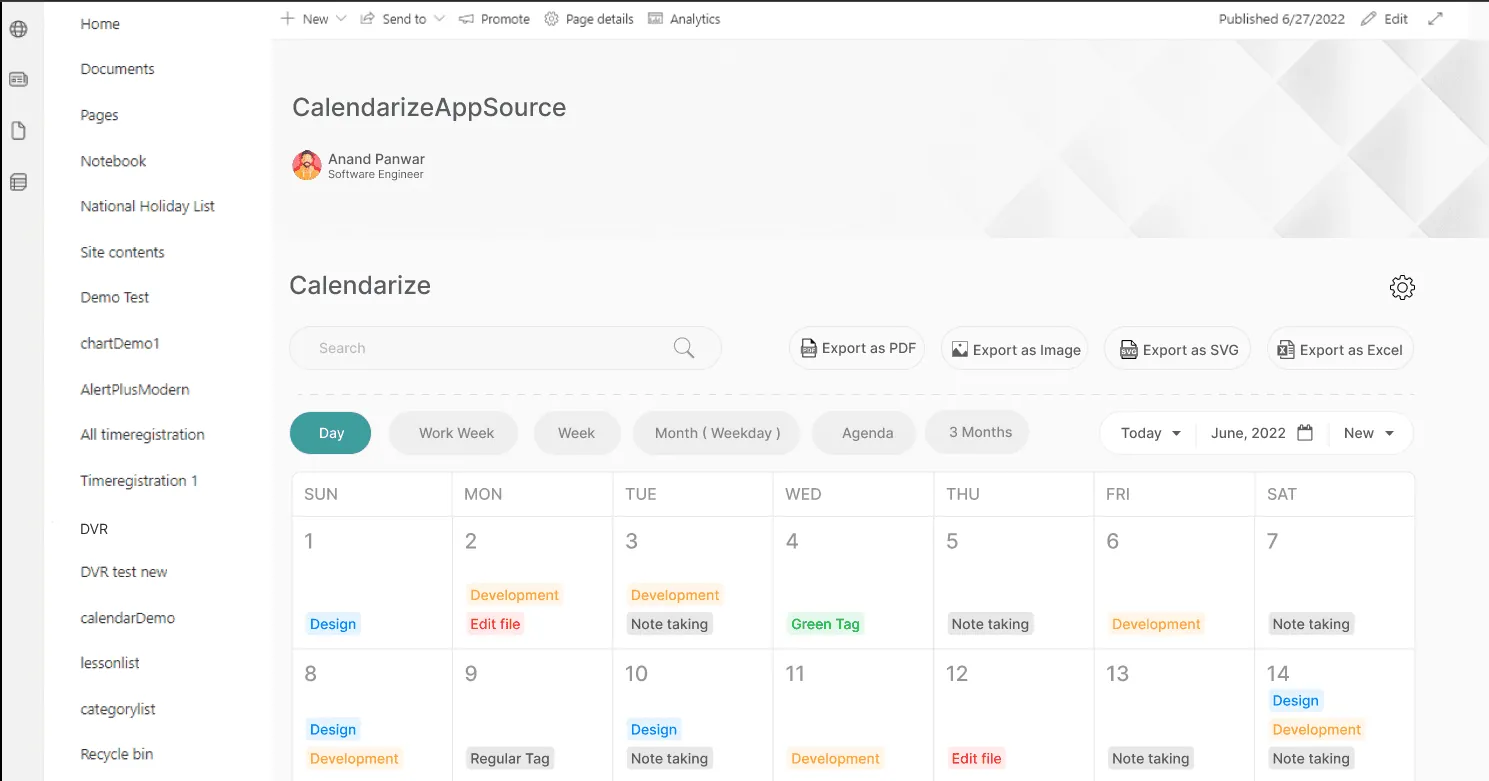Export calendar as SVG
1489x781 pixels.
(1178, 349)
